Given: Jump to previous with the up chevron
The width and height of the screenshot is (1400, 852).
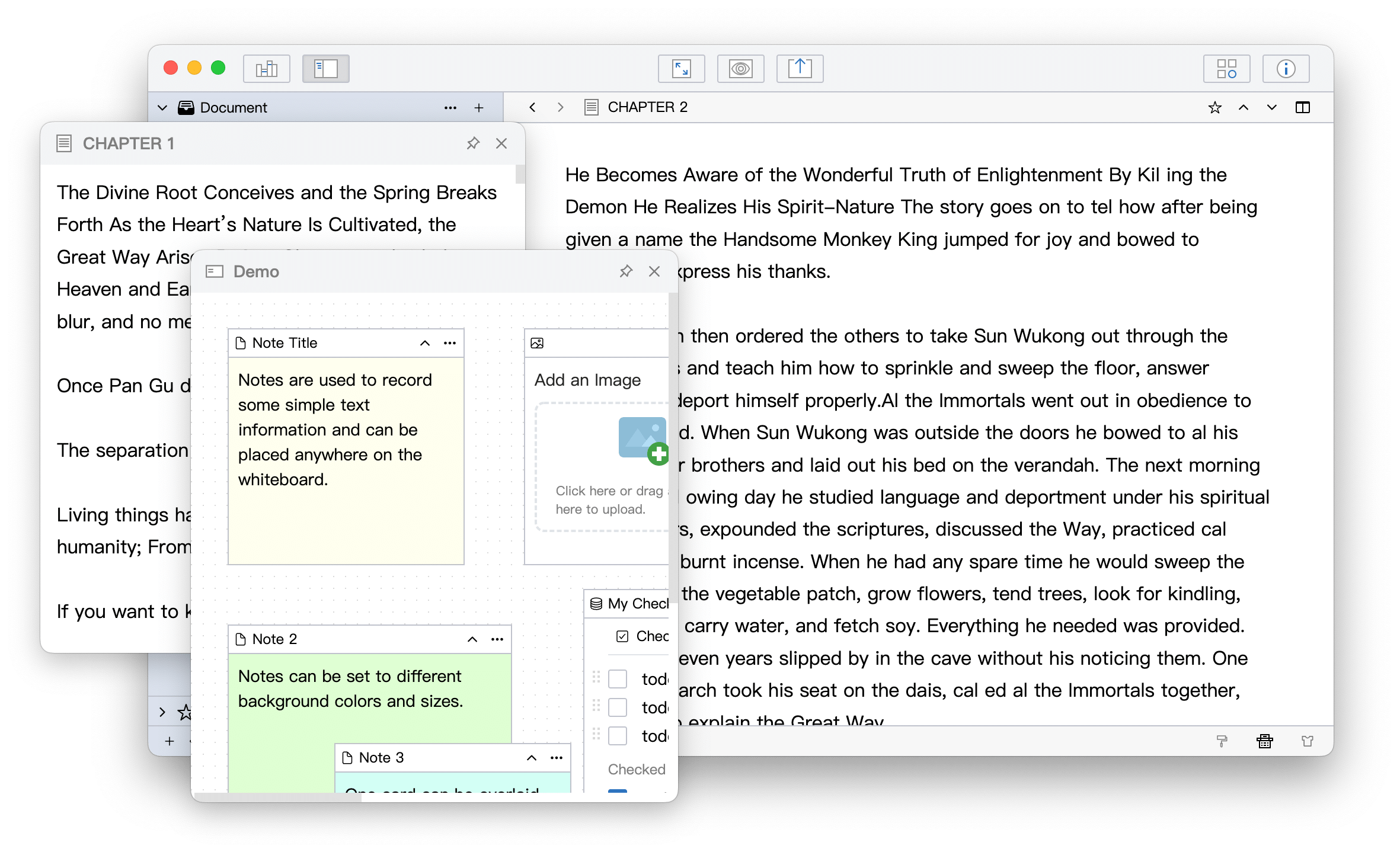Looking at the screenshot, I should [1244, 107].
